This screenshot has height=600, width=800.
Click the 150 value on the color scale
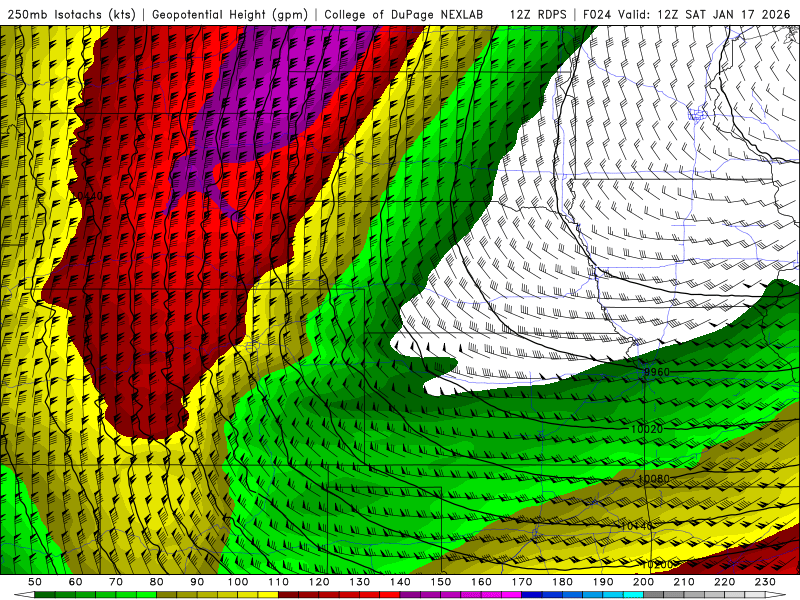click(x=441, y=582)
